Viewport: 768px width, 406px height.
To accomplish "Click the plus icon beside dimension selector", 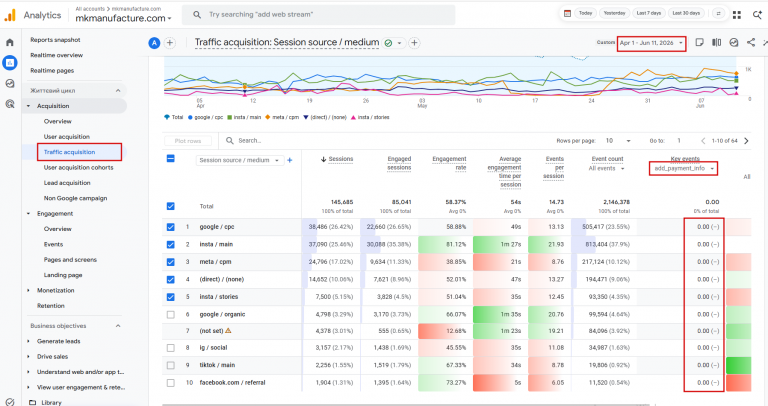I will tap(289, 160).
